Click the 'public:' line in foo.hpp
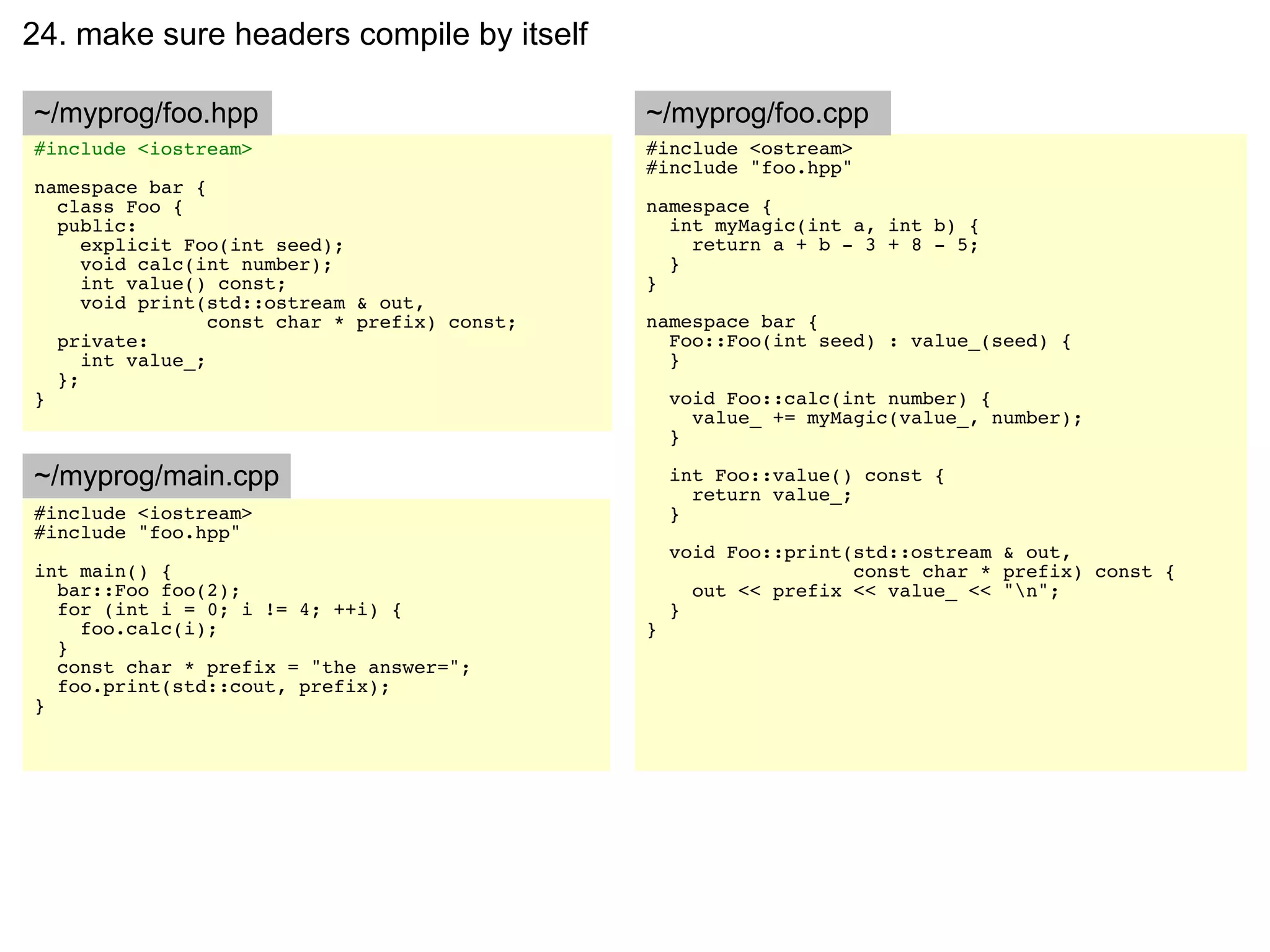This screenshot has height=952, width=1270. (x=97, y=226)
